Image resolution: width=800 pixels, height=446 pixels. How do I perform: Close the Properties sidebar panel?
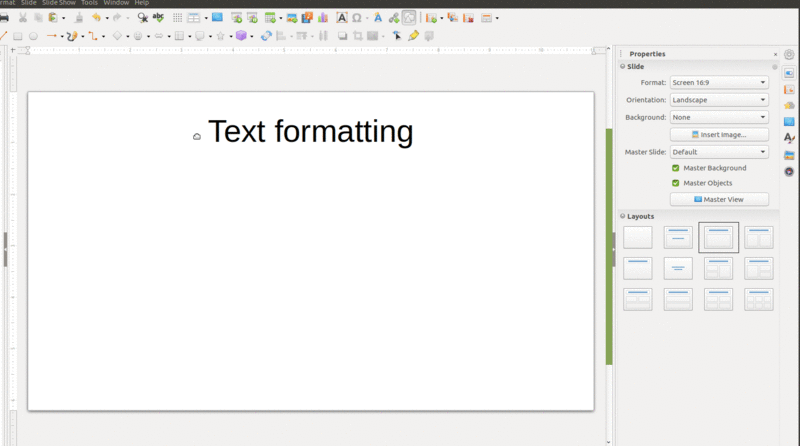[x=776, y=54]
